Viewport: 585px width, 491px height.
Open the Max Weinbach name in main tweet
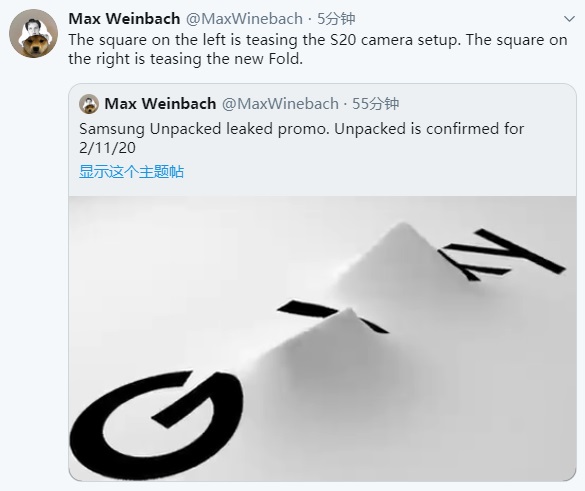[124, 19]
